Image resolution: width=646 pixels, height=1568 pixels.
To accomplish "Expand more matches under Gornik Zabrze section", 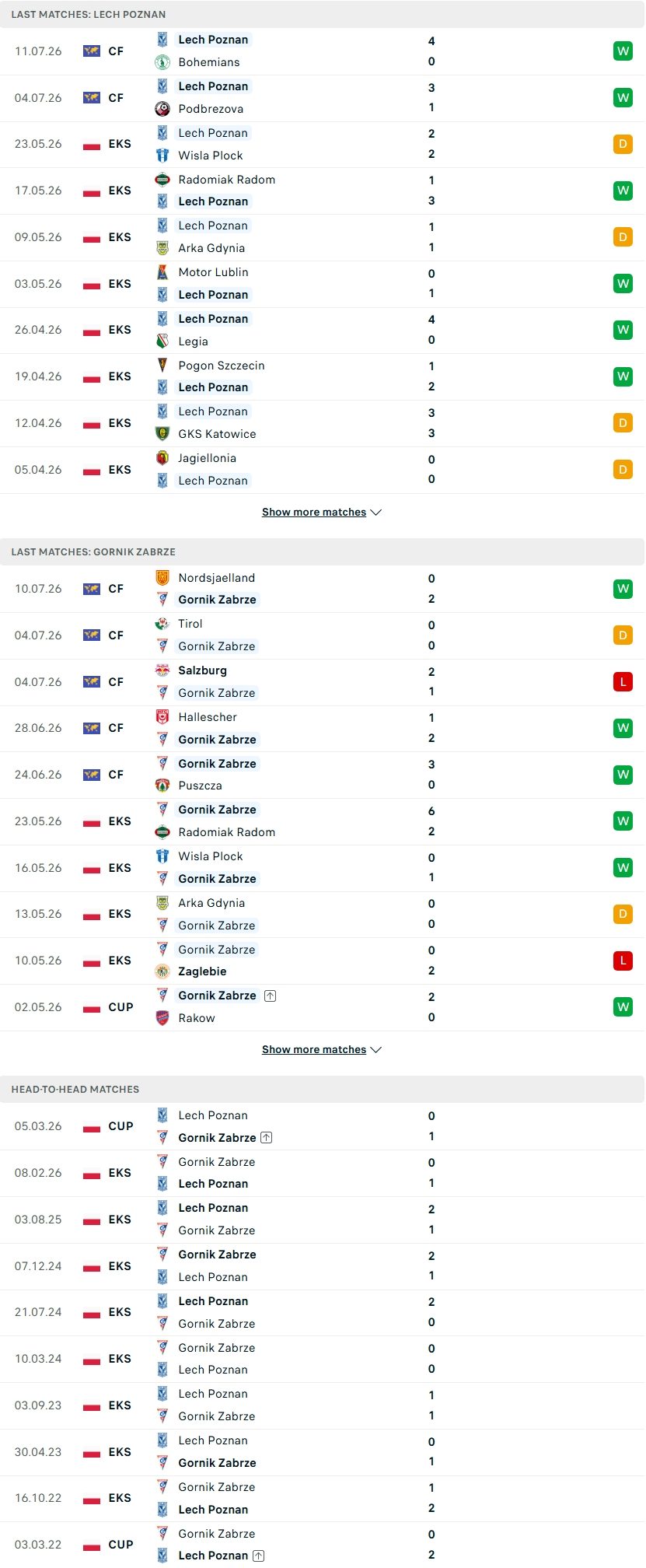I will click(322, 1049).
